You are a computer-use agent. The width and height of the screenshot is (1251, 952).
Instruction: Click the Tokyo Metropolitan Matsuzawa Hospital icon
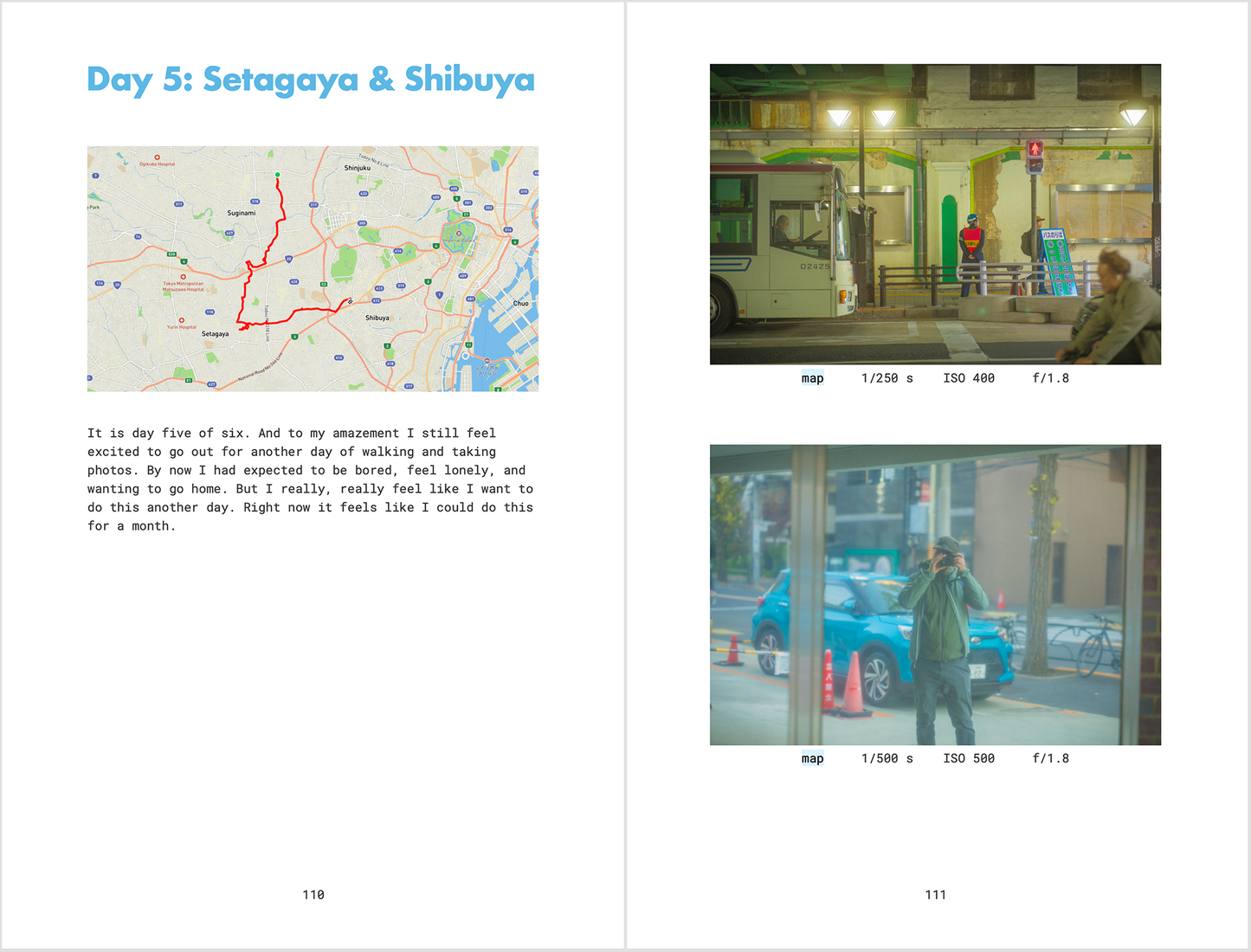(184, 275)
